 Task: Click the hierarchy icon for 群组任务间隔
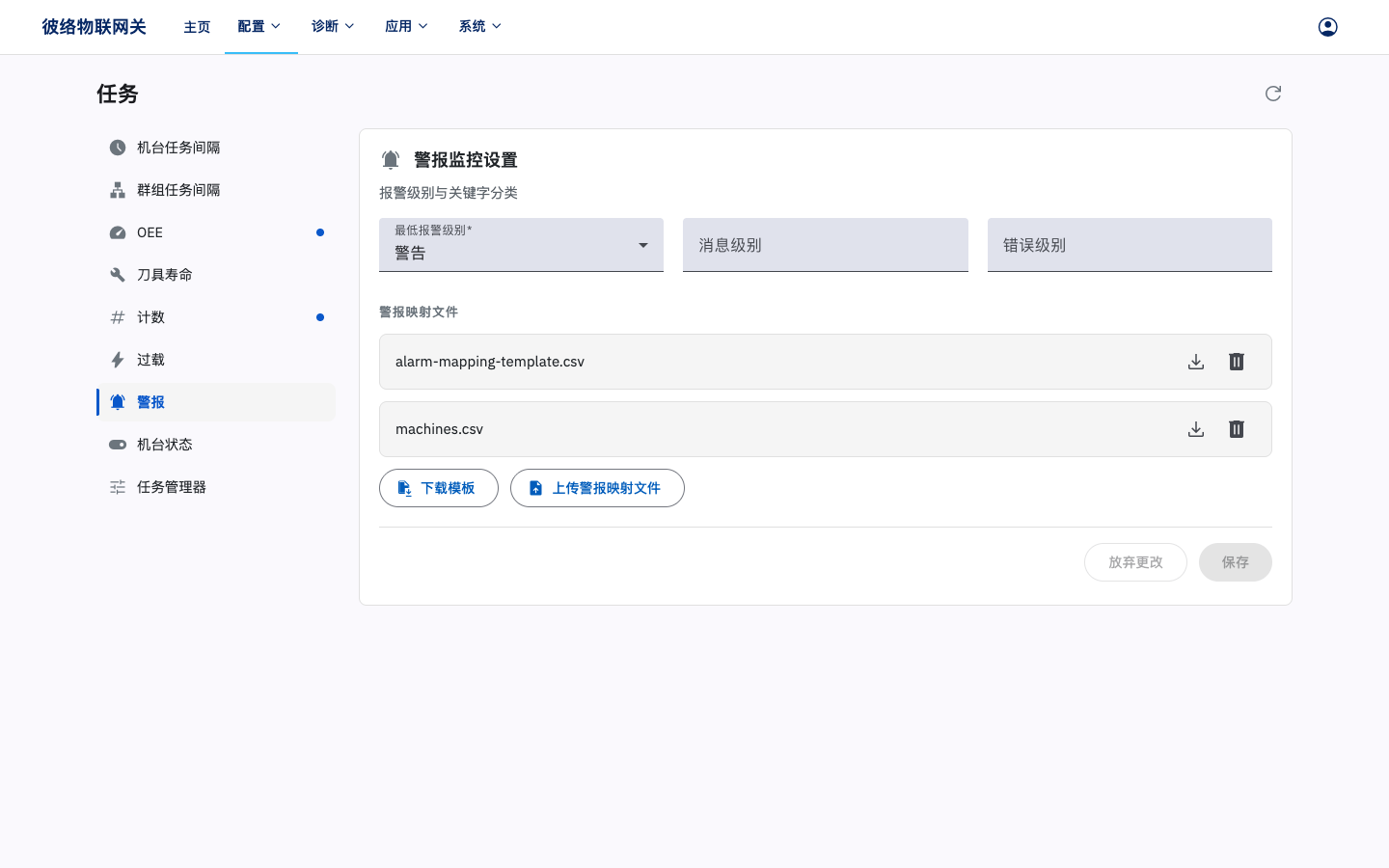pos(118,190)
